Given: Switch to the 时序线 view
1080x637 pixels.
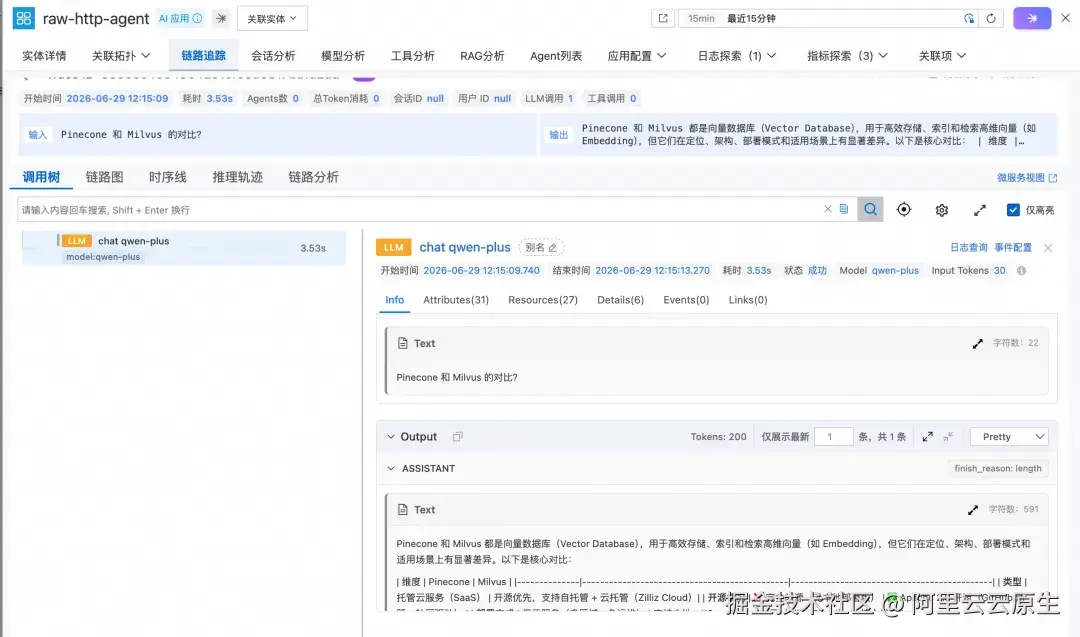Looking at the screenshot, I should [168, 177].
